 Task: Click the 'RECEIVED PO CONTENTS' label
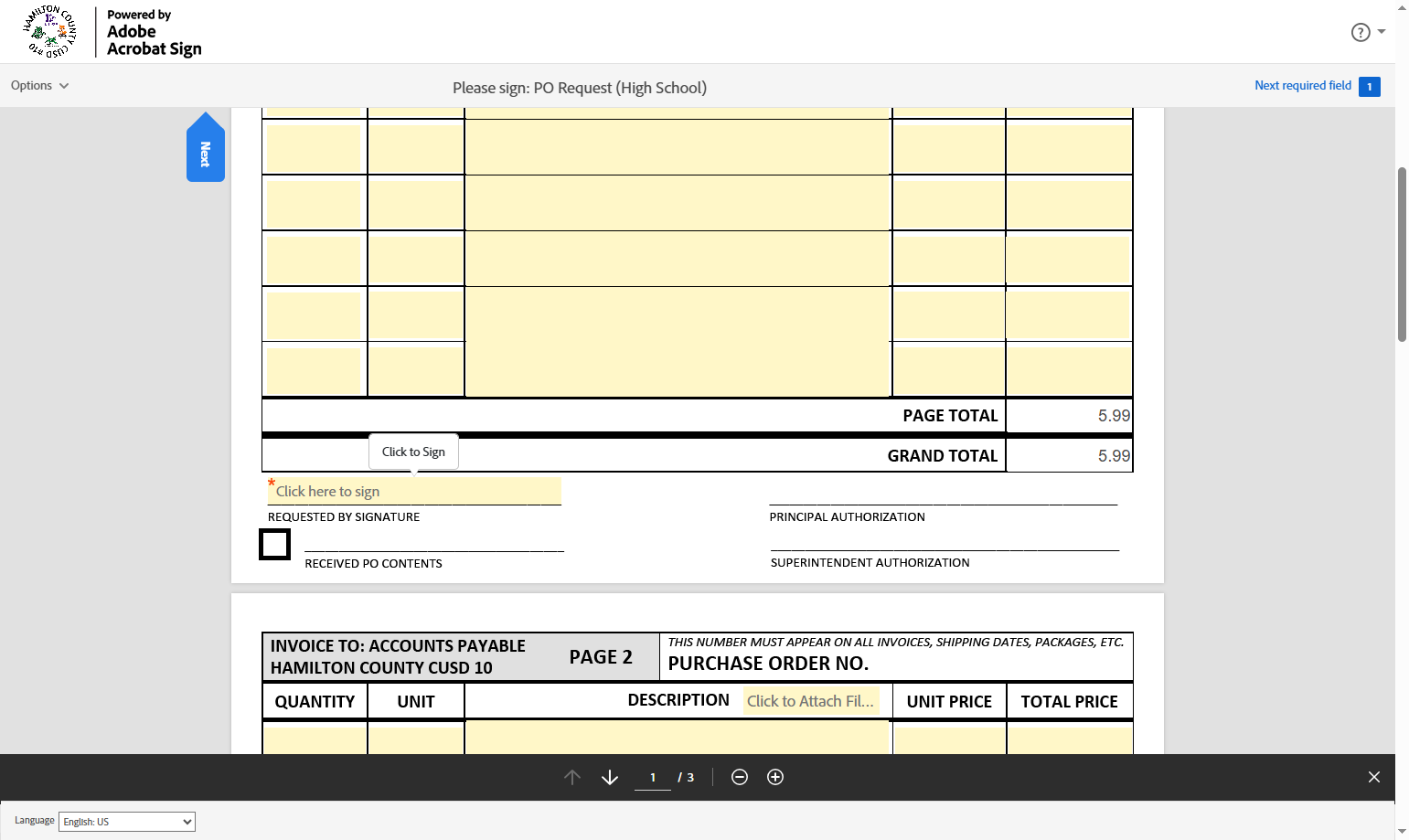point(373,564)
